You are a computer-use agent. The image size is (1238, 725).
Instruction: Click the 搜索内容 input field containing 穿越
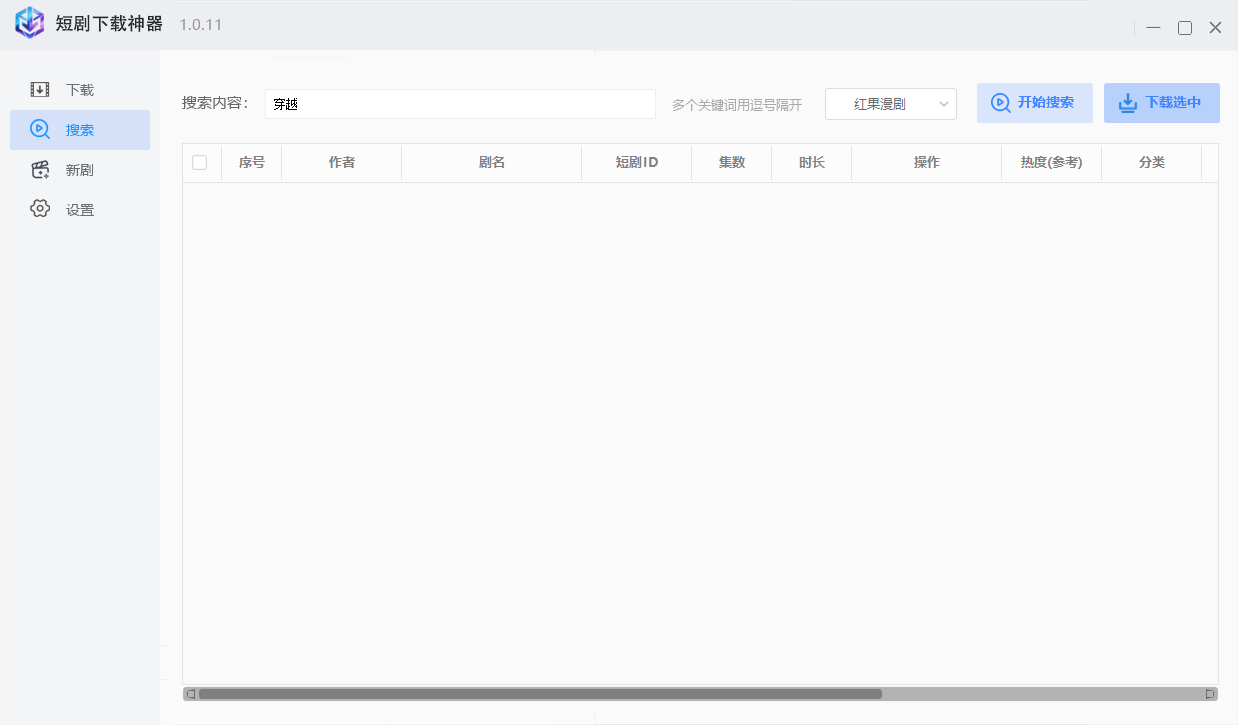pyautogui.click(x=460, y=104)
